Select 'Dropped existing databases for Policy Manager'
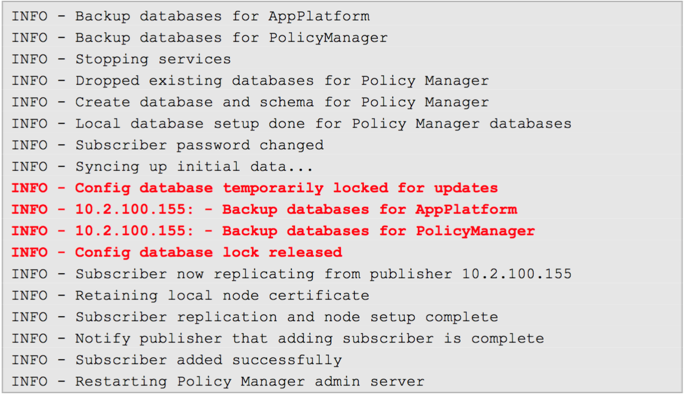This screenshot has width=684, height=395. tap(250, 81)
